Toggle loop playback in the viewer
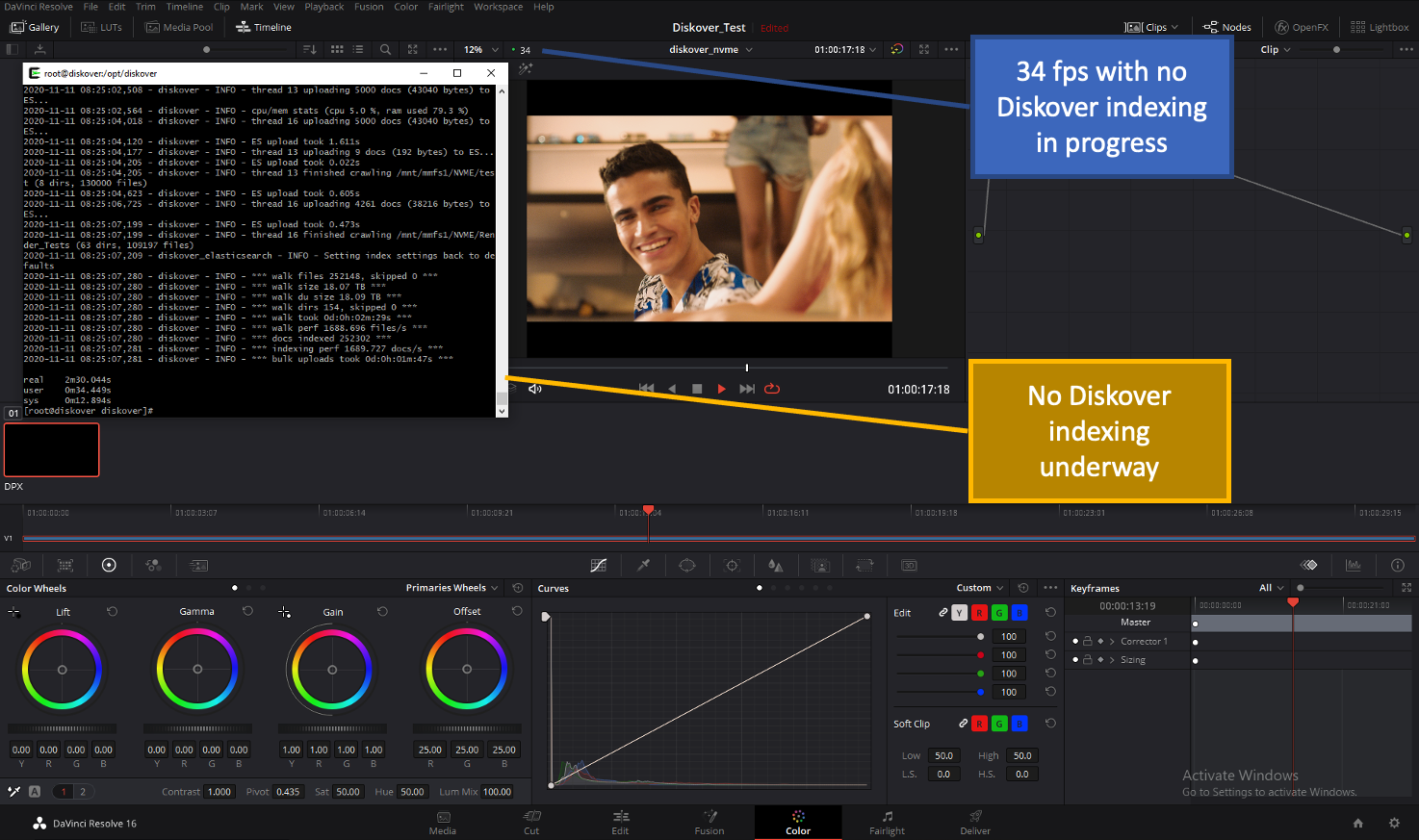1419x840 pixels. (x=772, y=389)
